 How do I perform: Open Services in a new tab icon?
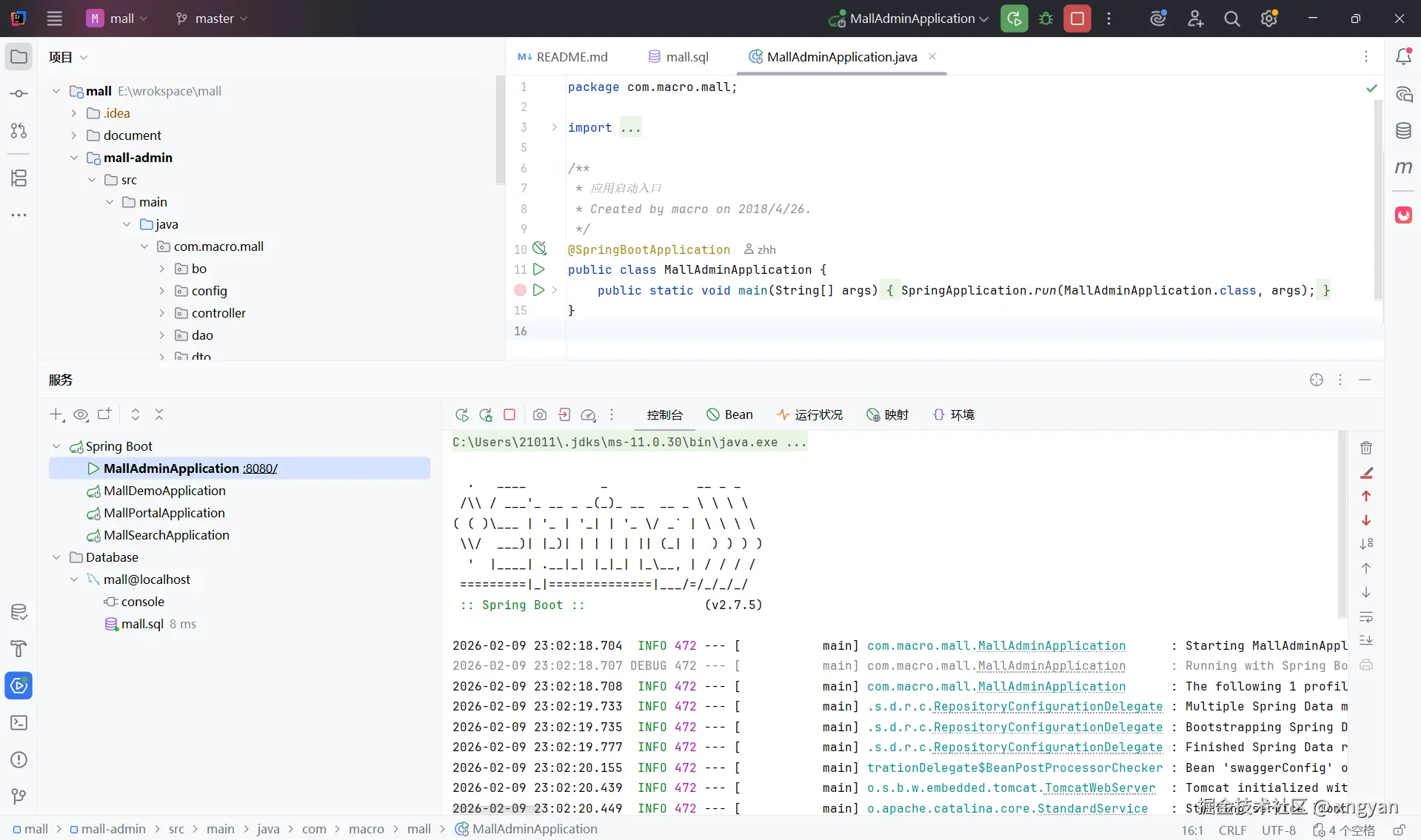[x=104, y=414]
